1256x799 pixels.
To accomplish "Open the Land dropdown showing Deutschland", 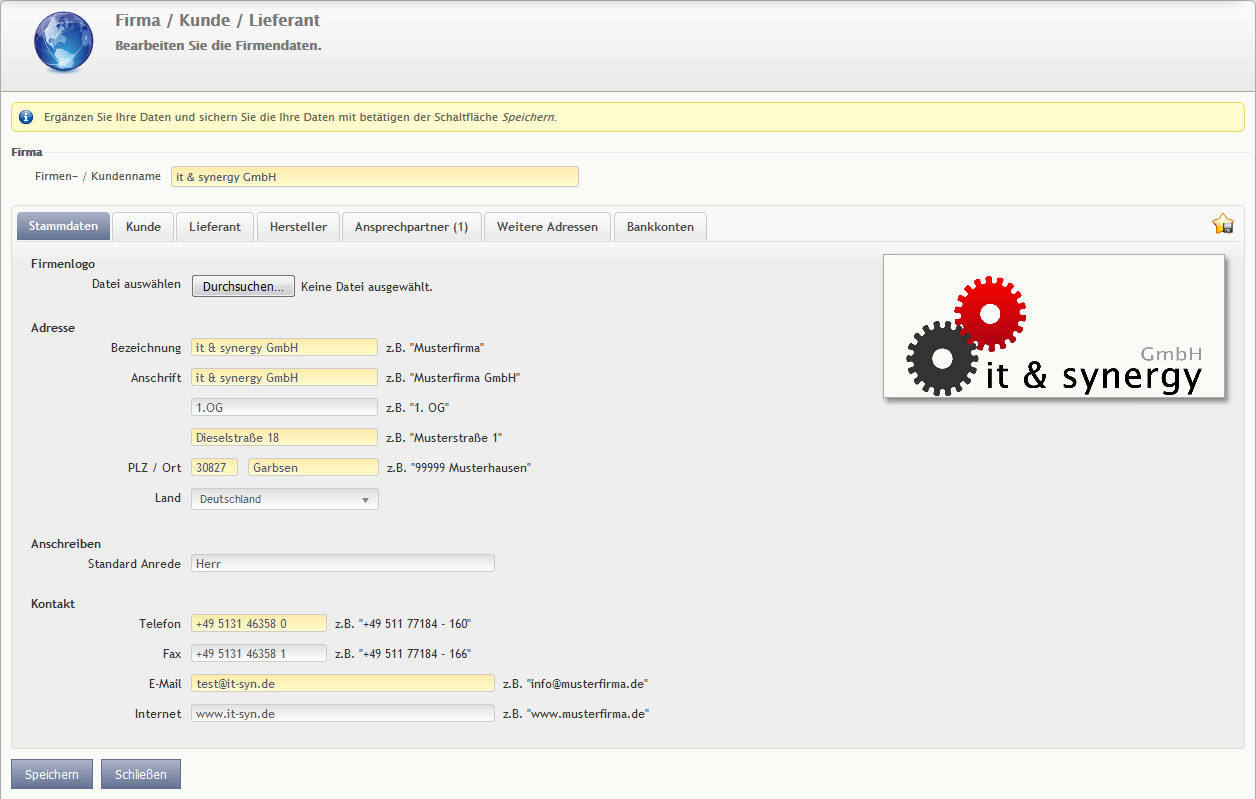I will (x=285, y=499).
